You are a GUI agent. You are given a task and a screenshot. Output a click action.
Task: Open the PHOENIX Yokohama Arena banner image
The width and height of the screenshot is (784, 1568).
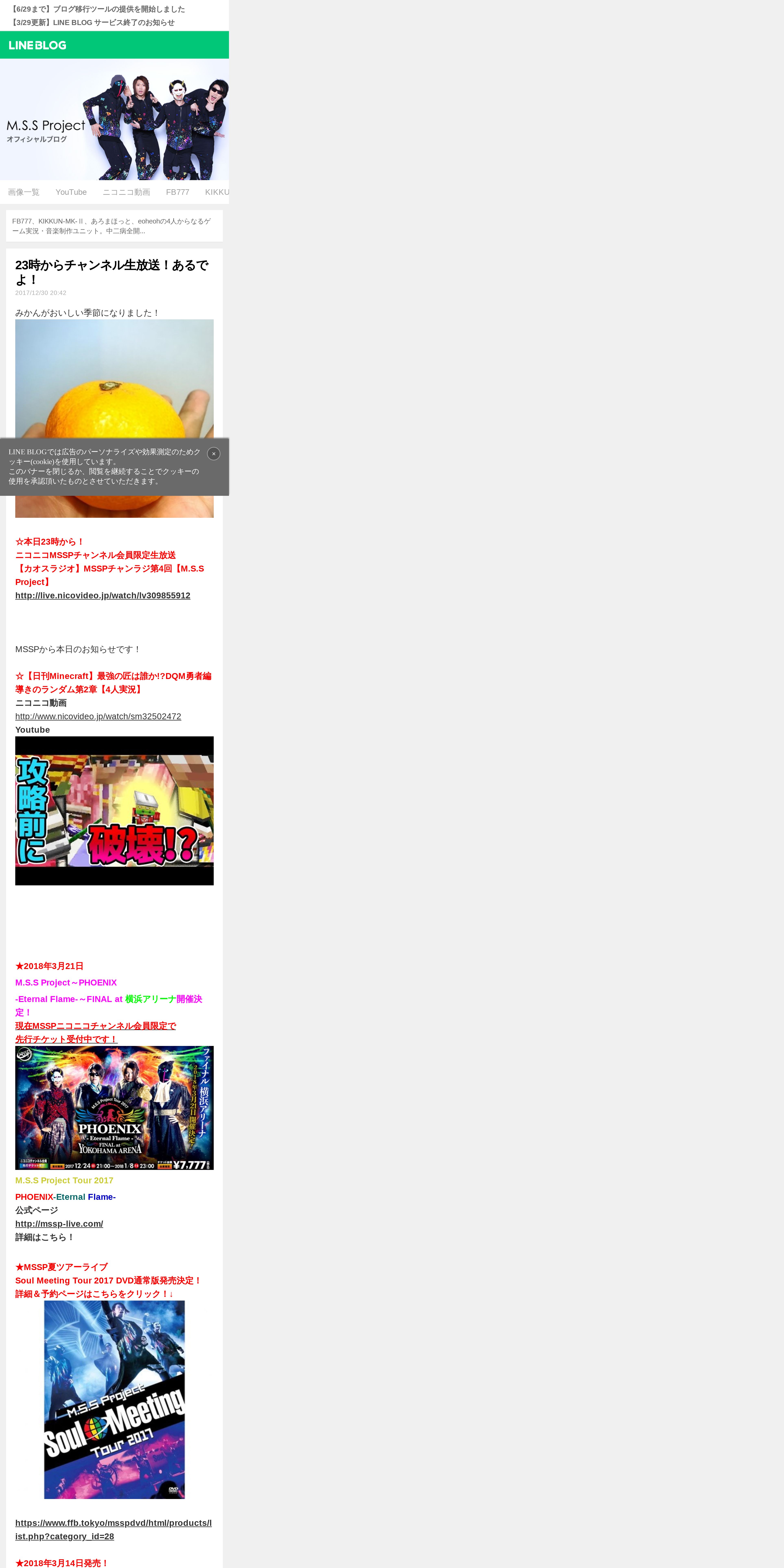coord(114,1108)
